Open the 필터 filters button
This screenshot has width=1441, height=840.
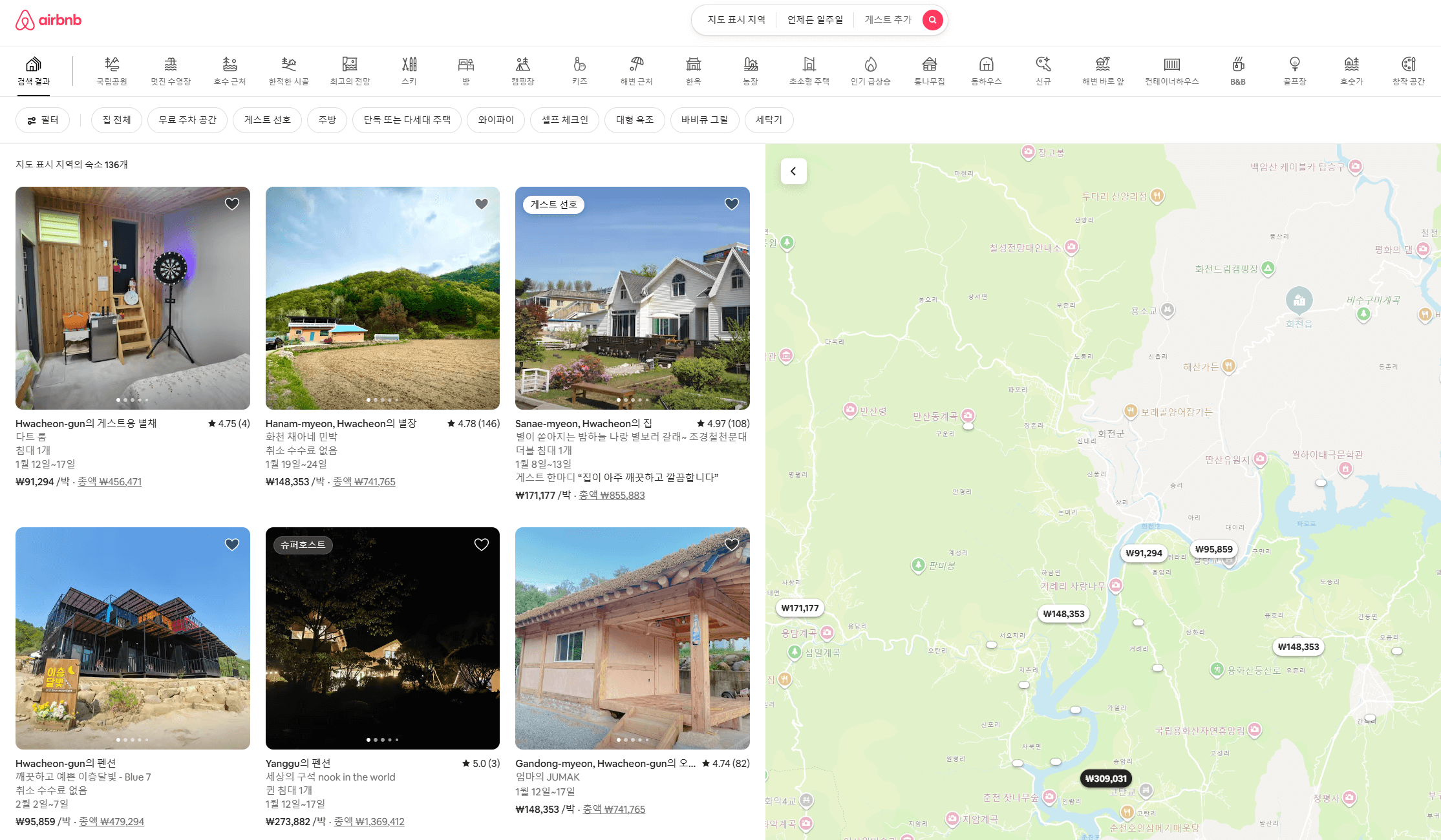(x=43, y=120)
